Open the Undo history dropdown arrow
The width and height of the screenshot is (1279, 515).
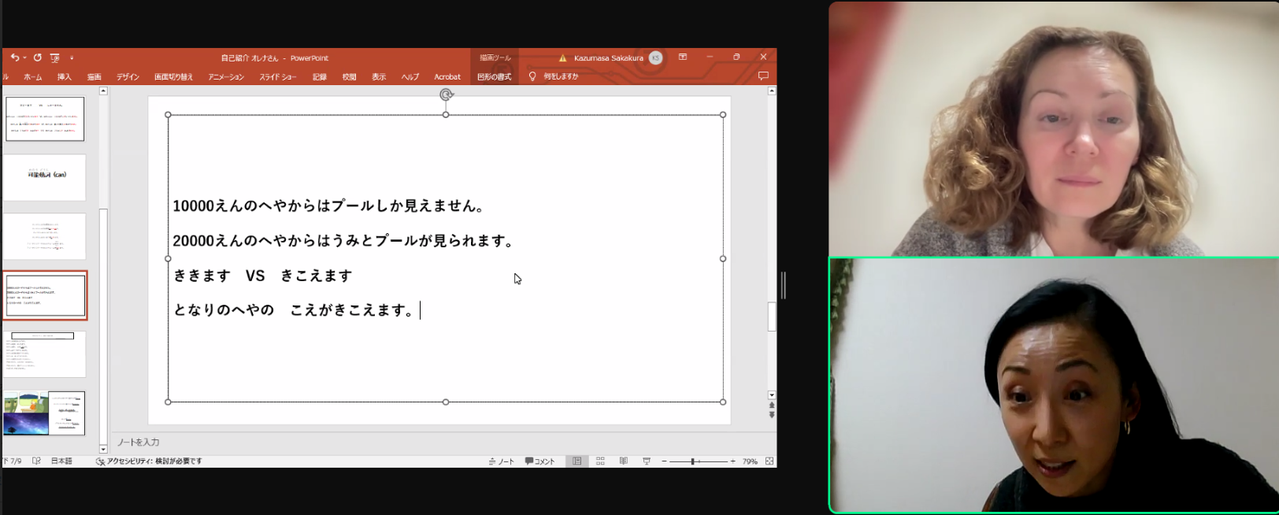click(x=24, y=58)
